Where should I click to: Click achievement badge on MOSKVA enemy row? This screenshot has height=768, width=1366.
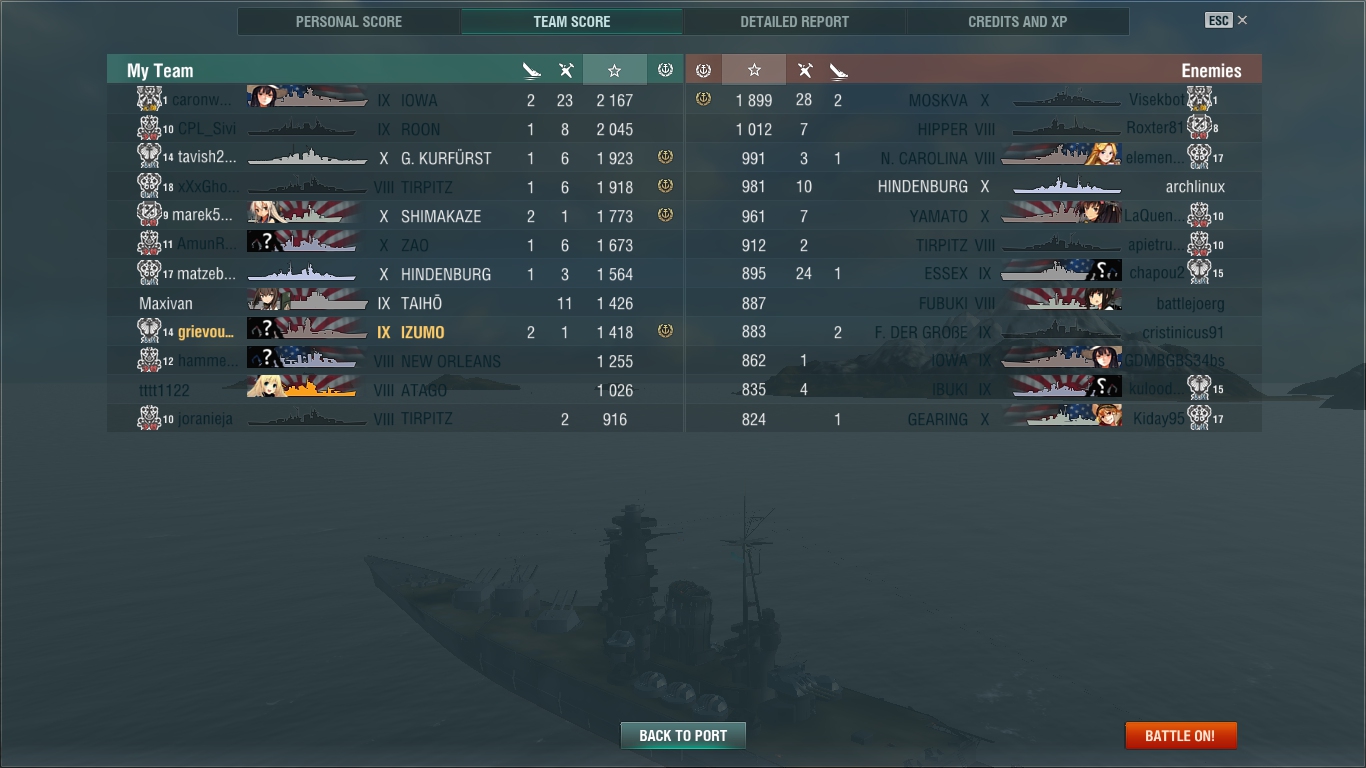[x=703, y=99]
